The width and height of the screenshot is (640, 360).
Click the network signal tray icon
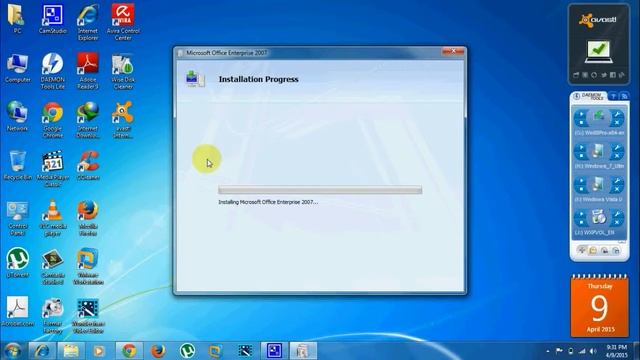tap(582, 351)
